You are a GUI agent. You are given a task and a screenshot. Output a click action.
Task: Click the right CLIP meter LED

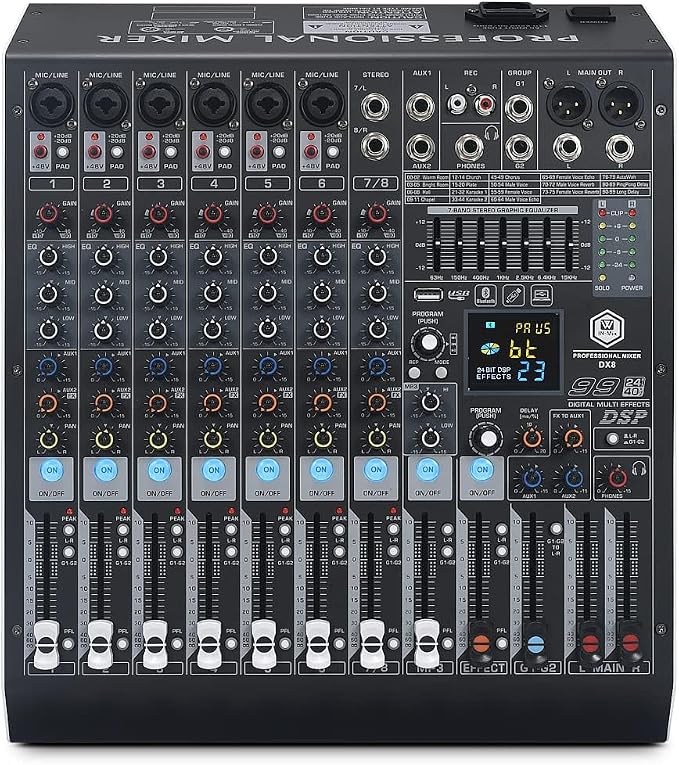[x=632, y=213]
